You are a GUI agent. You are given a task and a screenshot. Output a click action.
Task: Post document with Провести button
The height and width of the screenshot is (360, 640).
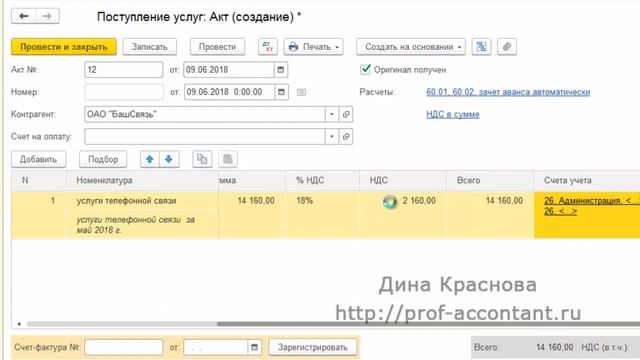coord(217,47)
